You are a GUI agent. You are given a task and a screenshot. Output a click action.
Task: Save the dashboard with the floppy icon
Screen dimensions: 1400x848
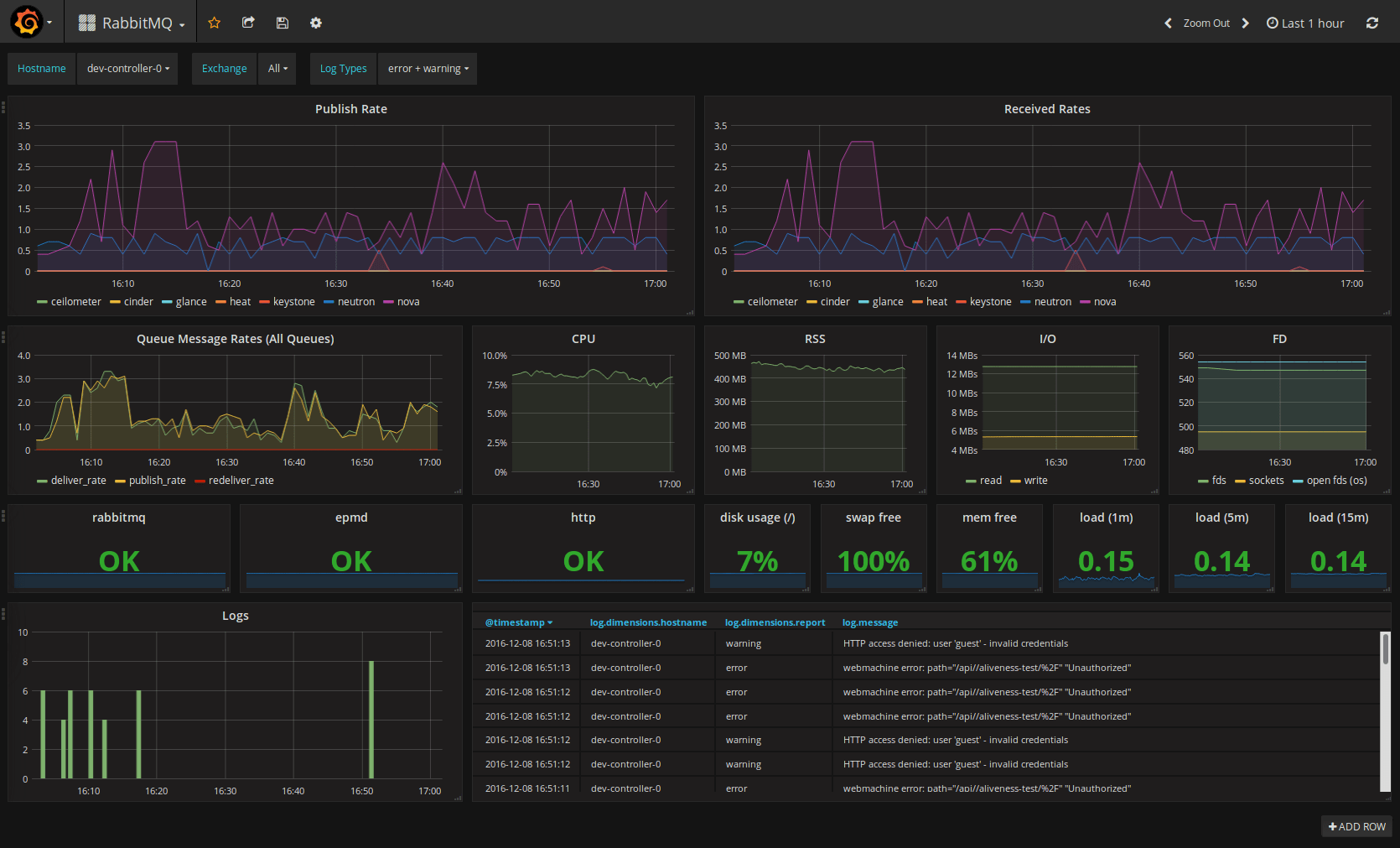[283, 23]
